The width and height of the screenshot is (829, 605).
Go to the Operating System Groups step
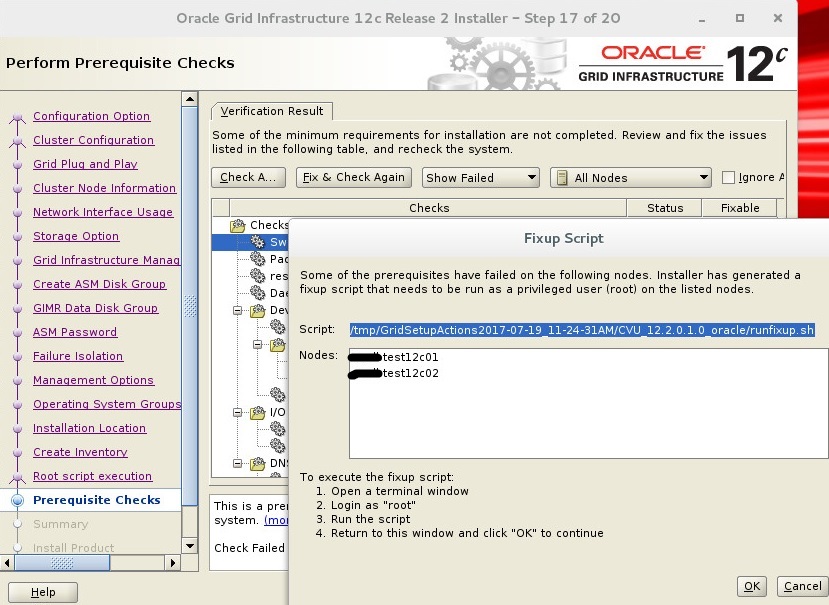tap(107, 404)
